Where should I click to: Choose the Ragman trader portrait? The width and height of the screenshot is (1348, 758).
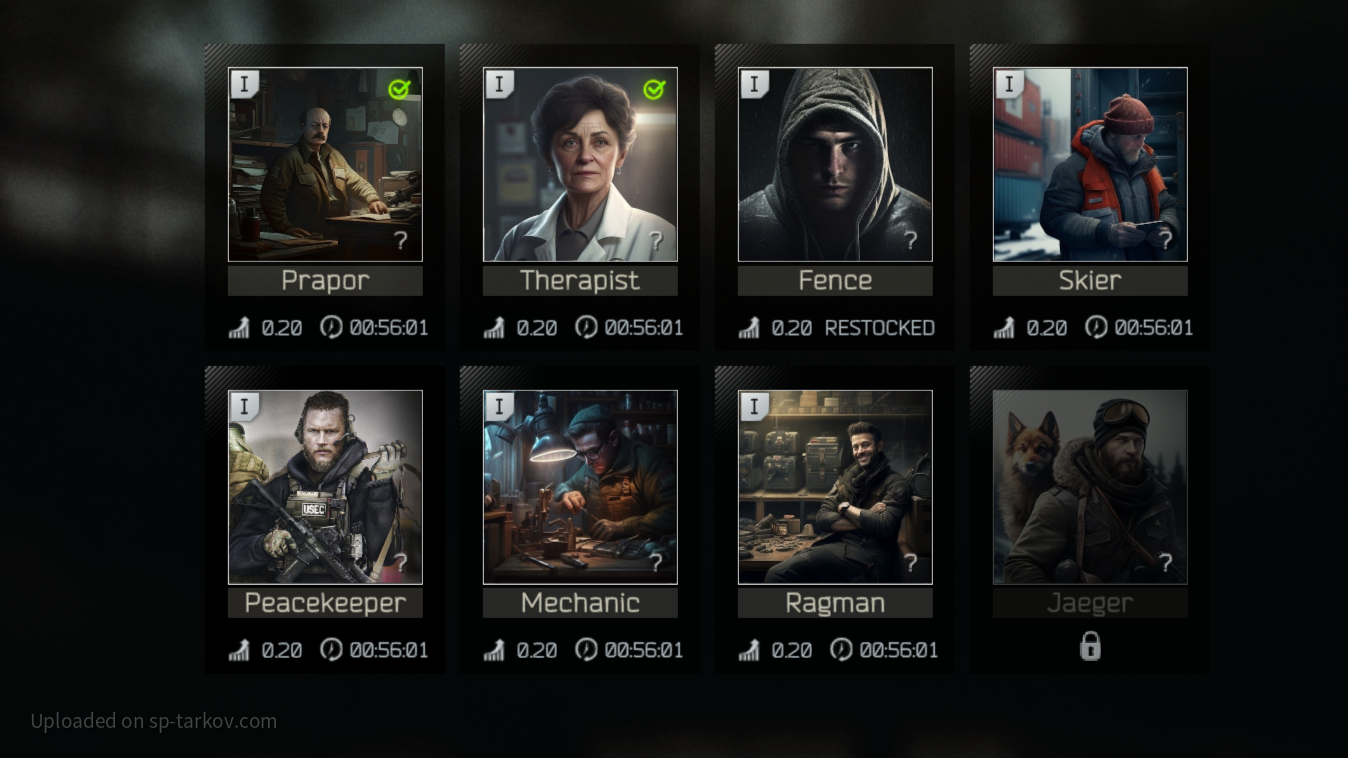(835, 487)
